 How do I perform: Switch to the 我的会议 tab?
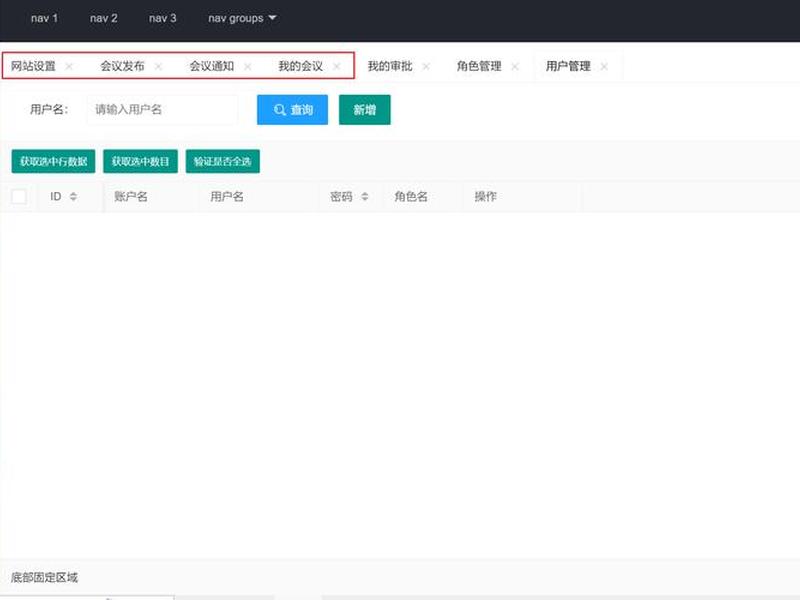tap(301, 66)
